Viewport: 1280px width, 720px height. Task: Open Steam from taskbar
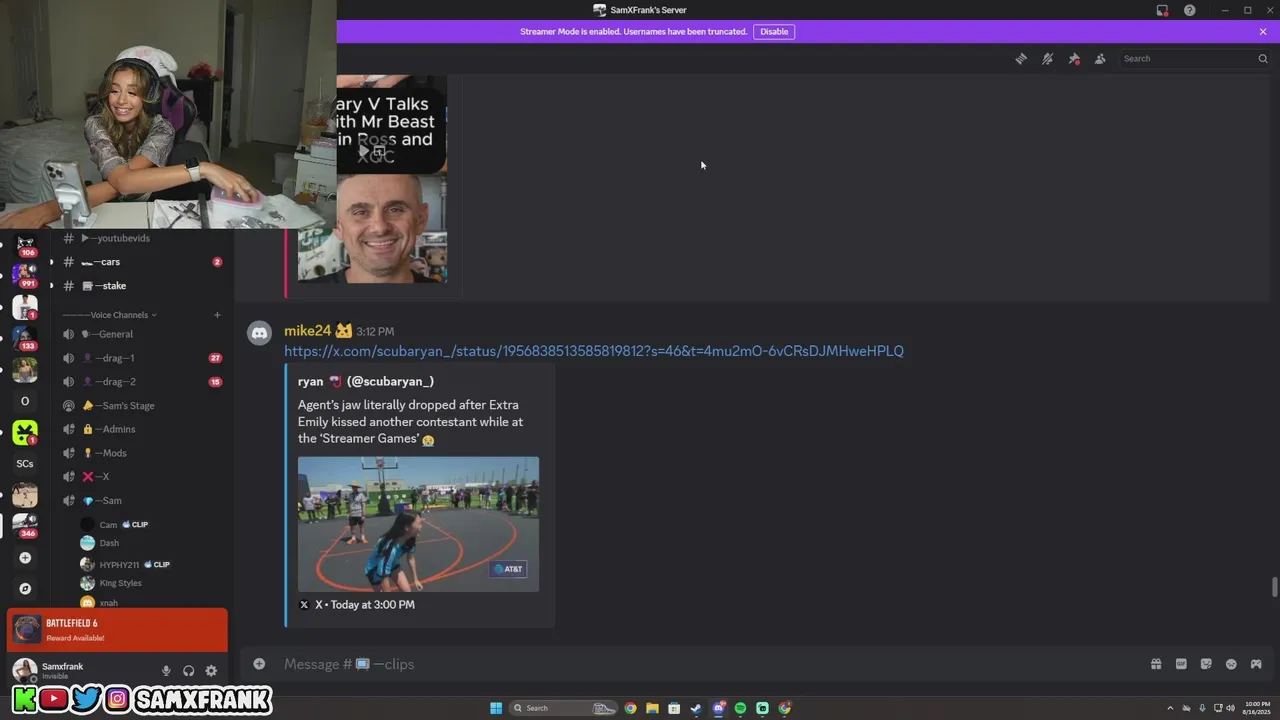pos(696,708)
